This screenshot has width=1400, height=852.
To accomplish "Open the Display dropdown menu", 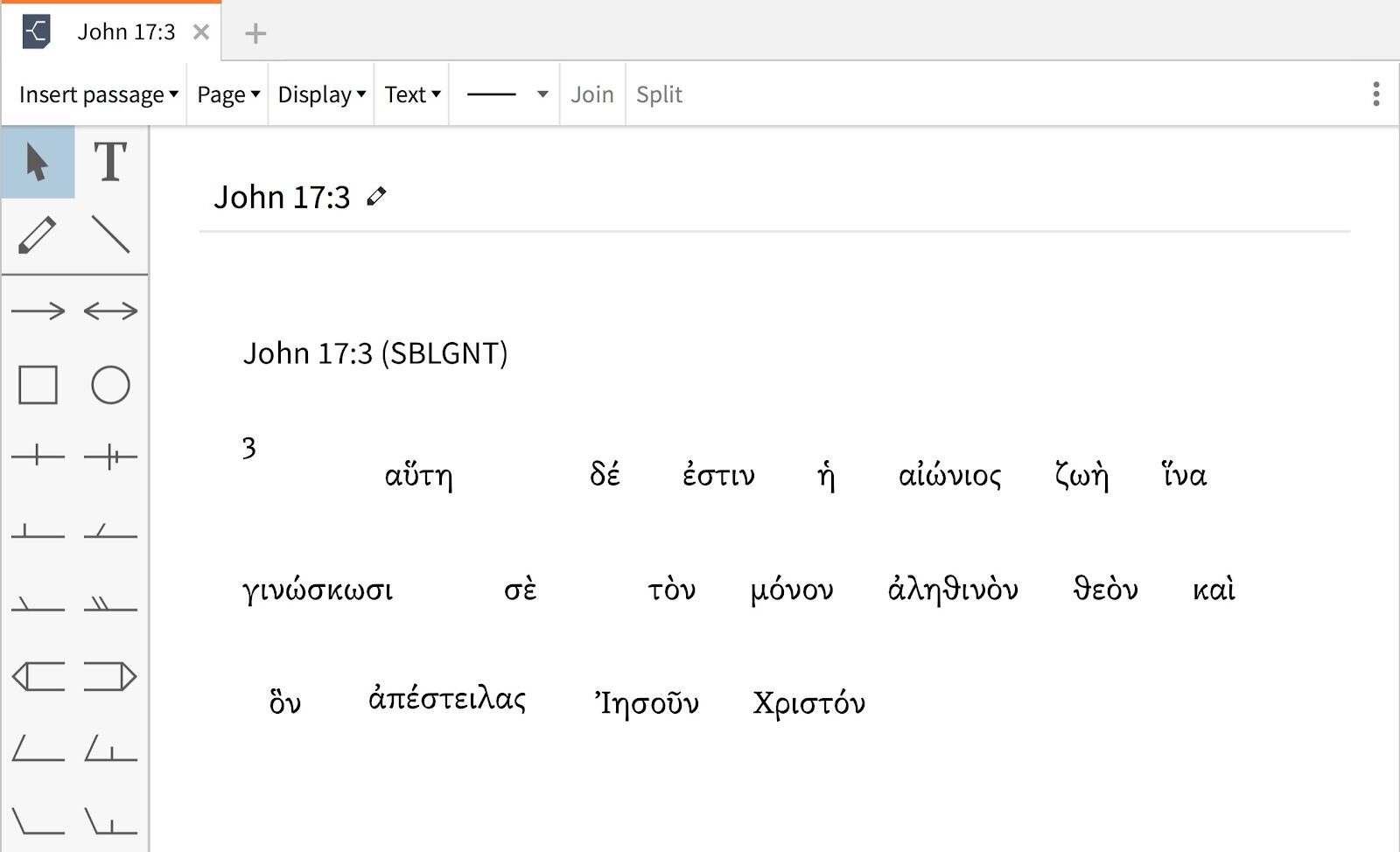I will click(x=321, y=94).
